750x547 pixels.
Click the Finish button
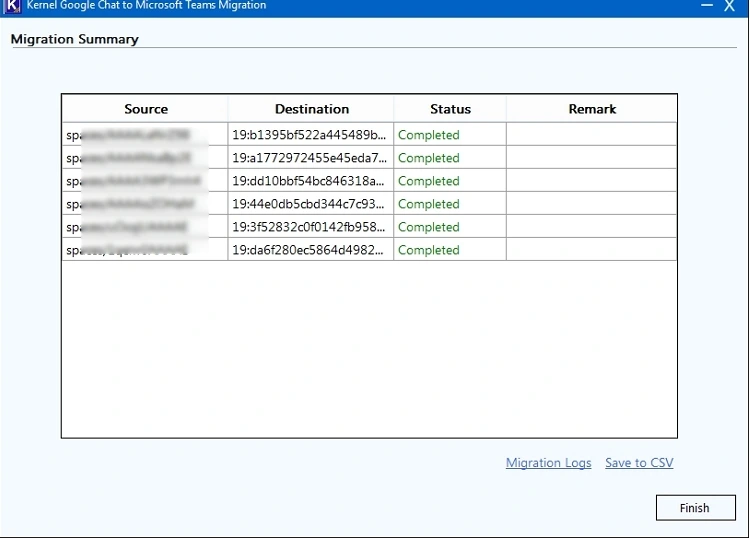tap(694, 508)
